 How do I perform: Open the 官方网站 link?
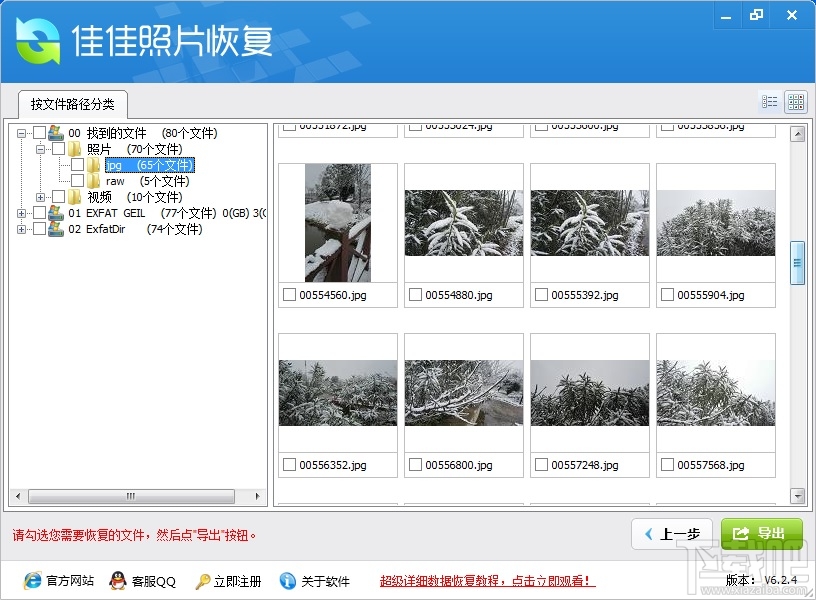(x=70, y=581)
